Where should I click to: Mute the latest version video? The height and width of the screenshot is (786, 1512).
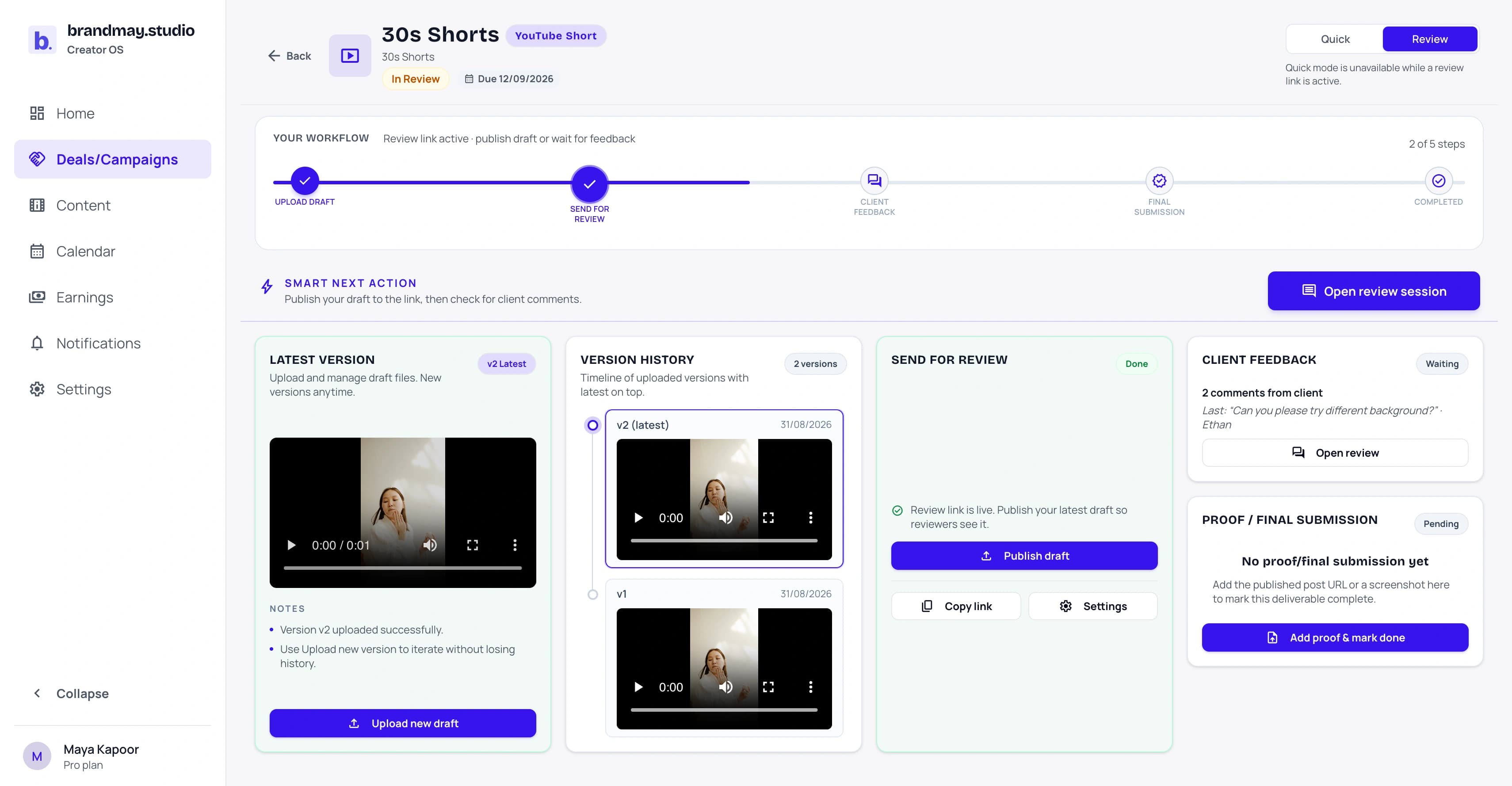[430, 545]
